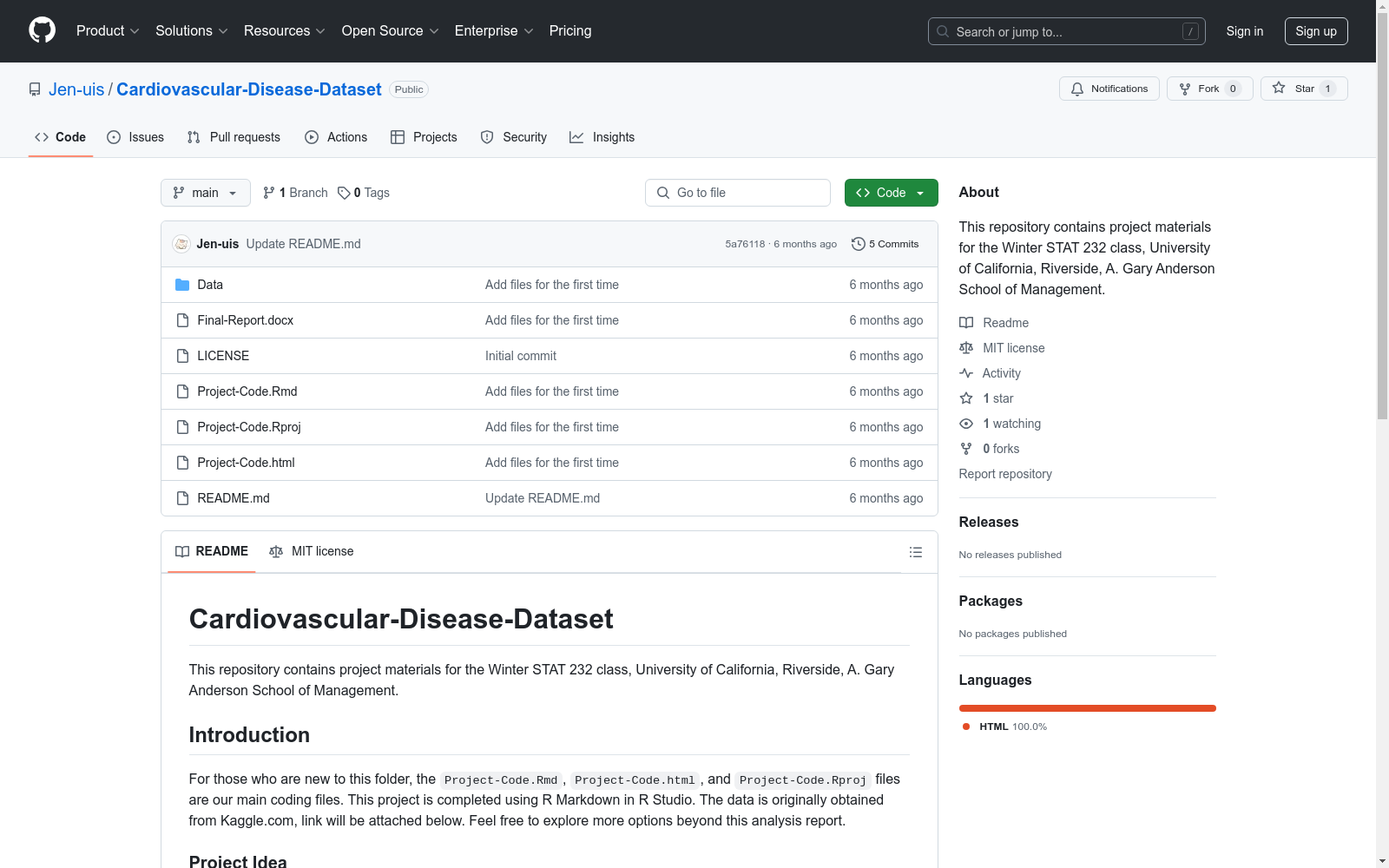The height and width of the screenshot is (868, 1389).
Task: Open the Data folder
Action: point(210,285)
